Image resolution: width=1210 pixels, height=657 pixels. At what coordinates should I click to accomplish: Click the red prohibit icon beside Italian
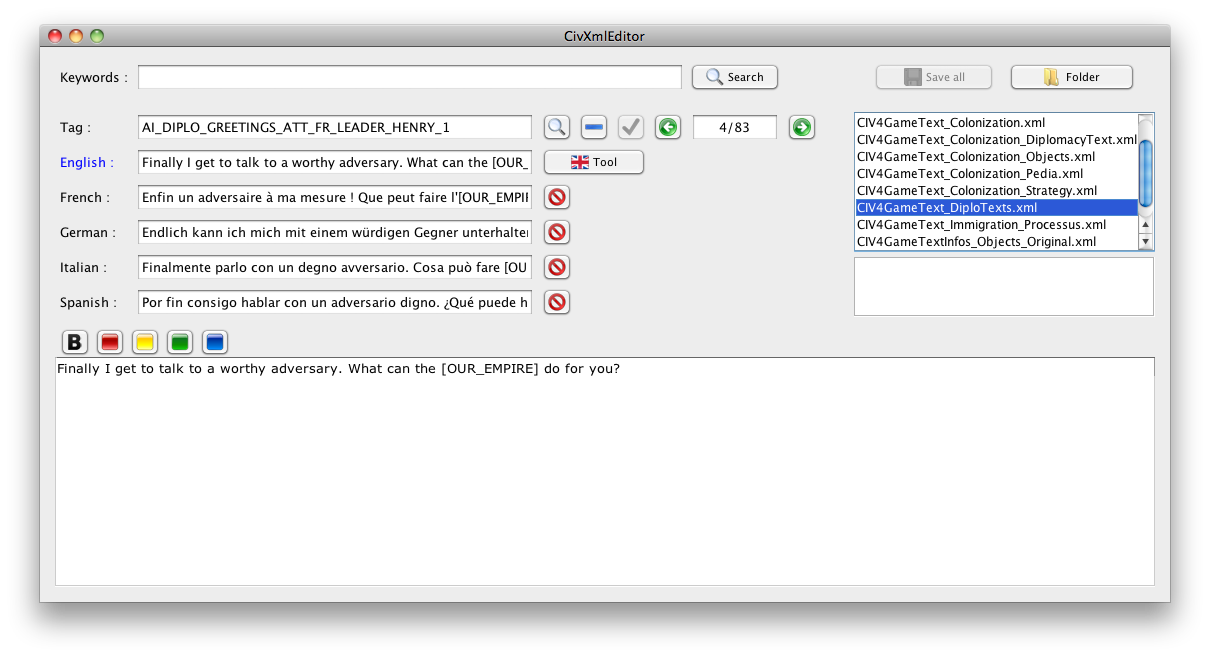[x=557, y=267]
